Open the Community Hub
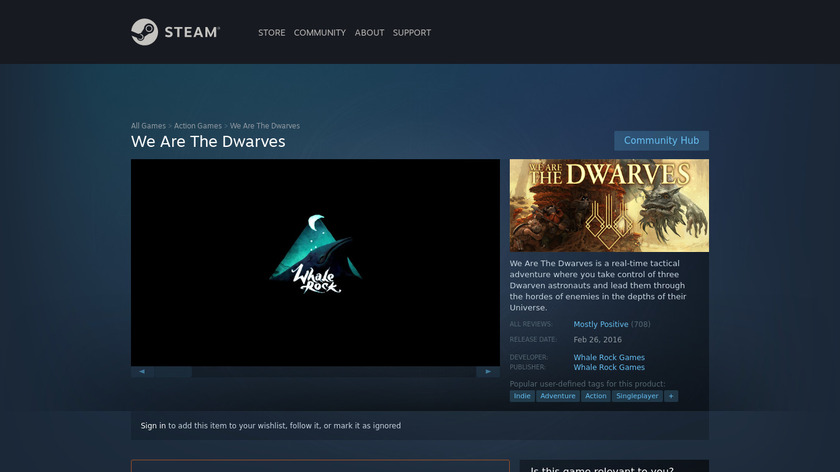The width and height of the screenshot is (840, 472). click(x=661, y=140)
